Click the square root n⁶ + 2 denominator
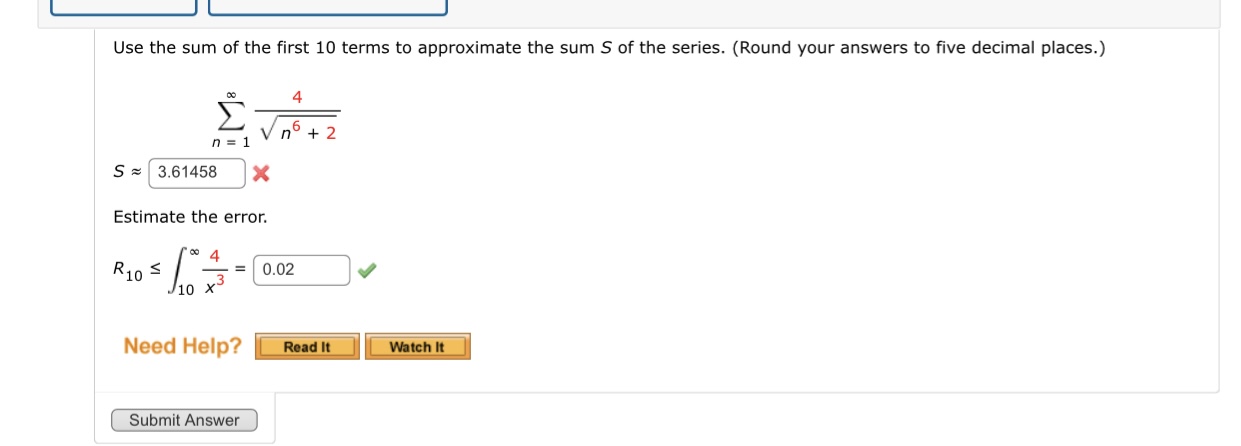Viewport: 1241px width, 446px height. 298,128
